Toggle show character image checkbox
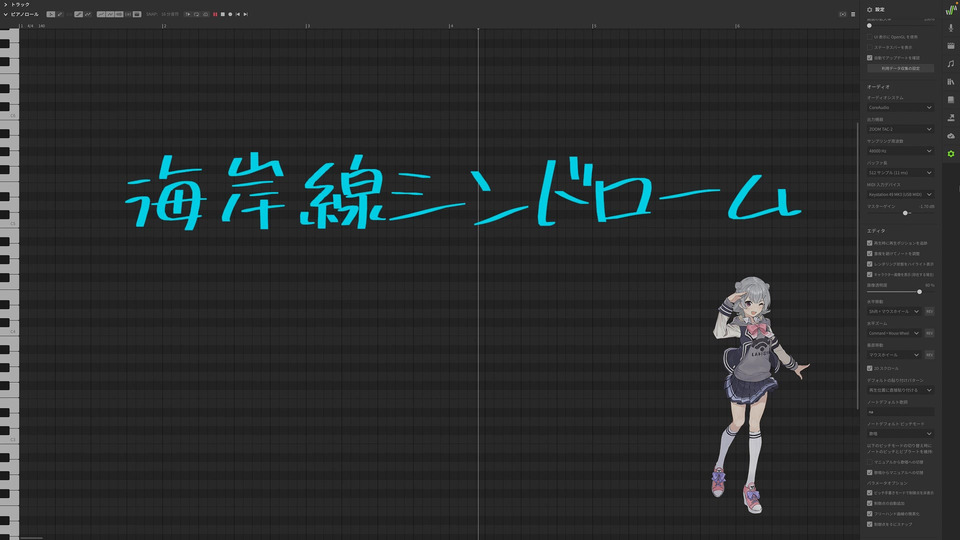The height and width of the screenshot is (540, 960). 869,274
